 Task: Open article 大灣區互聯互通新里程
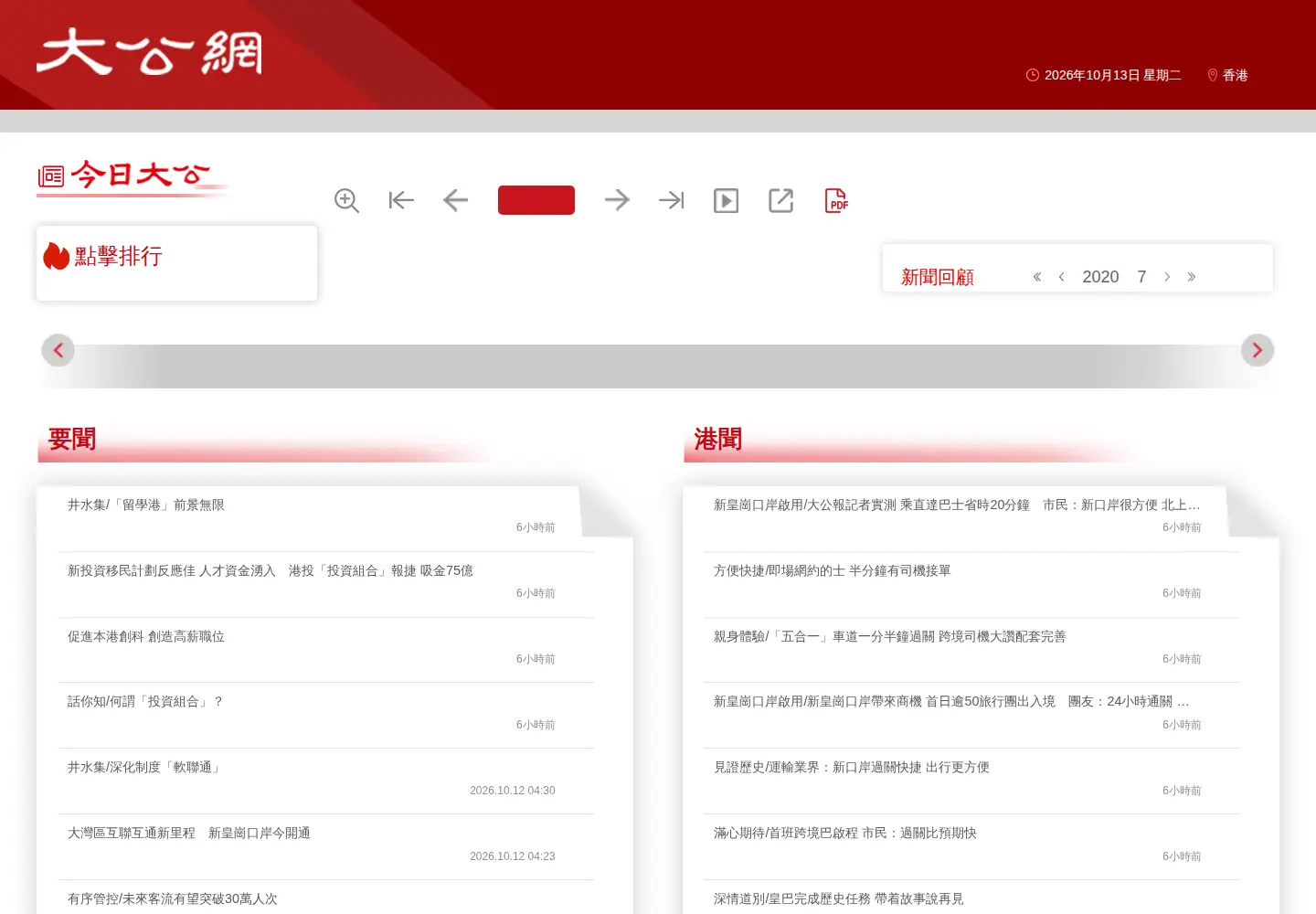(189, 833)
